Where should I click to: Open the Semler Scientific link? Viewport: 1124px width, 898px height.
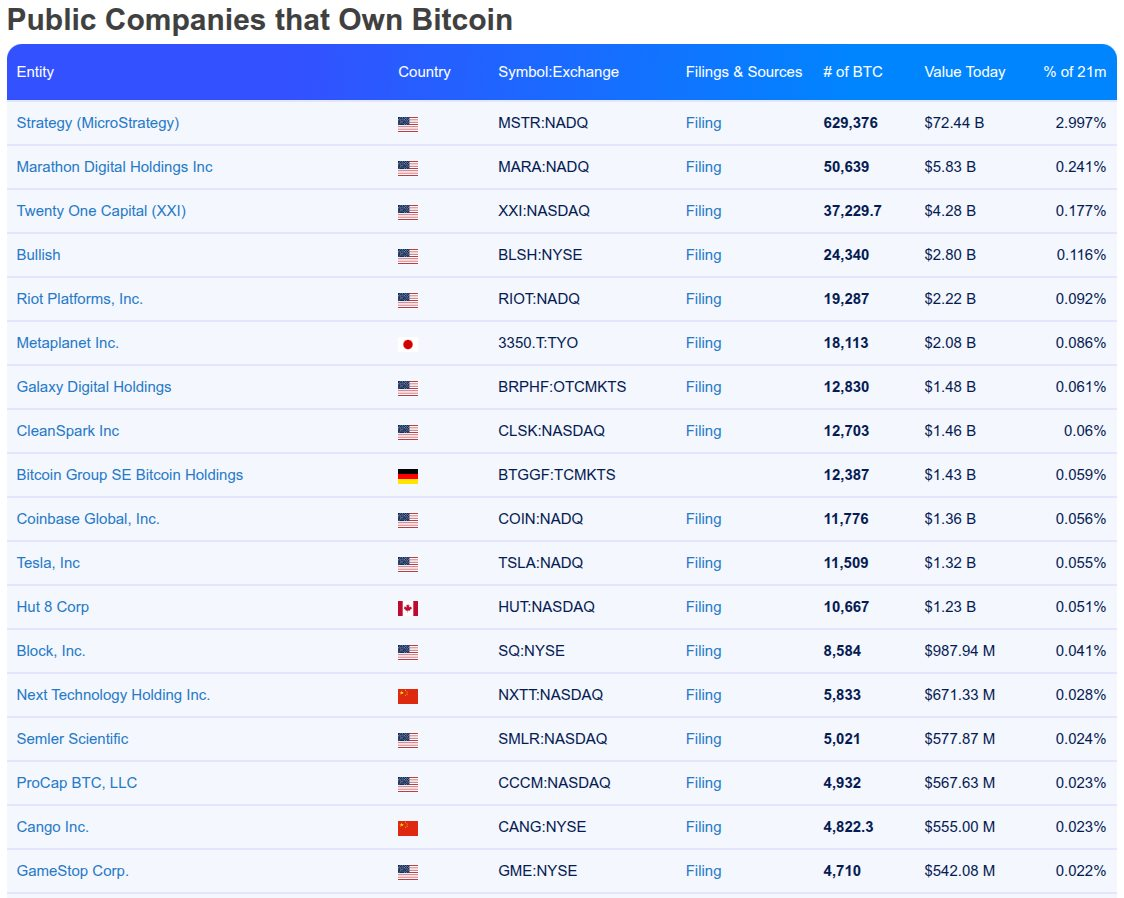(72, 739)
